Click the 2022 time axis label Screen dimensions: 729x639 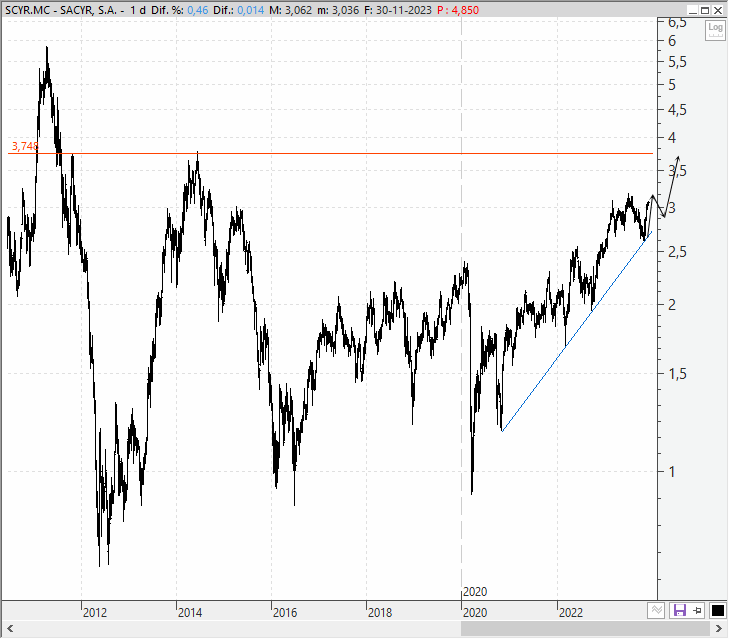pos(570,612)
